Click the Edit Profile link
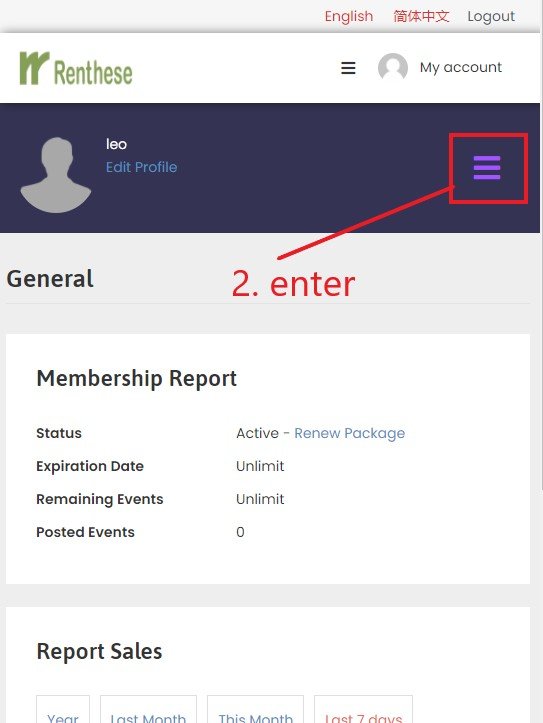Viewport: 543px width, 723px height. (x=142, y=167)
